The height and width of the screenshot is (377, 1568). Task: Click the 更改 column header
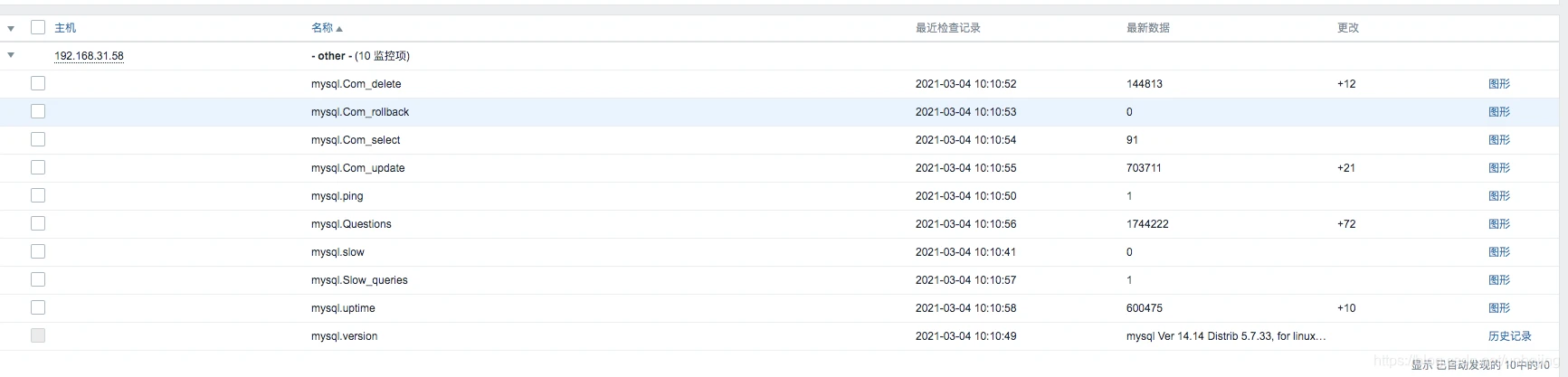(x=1348, y=28)
